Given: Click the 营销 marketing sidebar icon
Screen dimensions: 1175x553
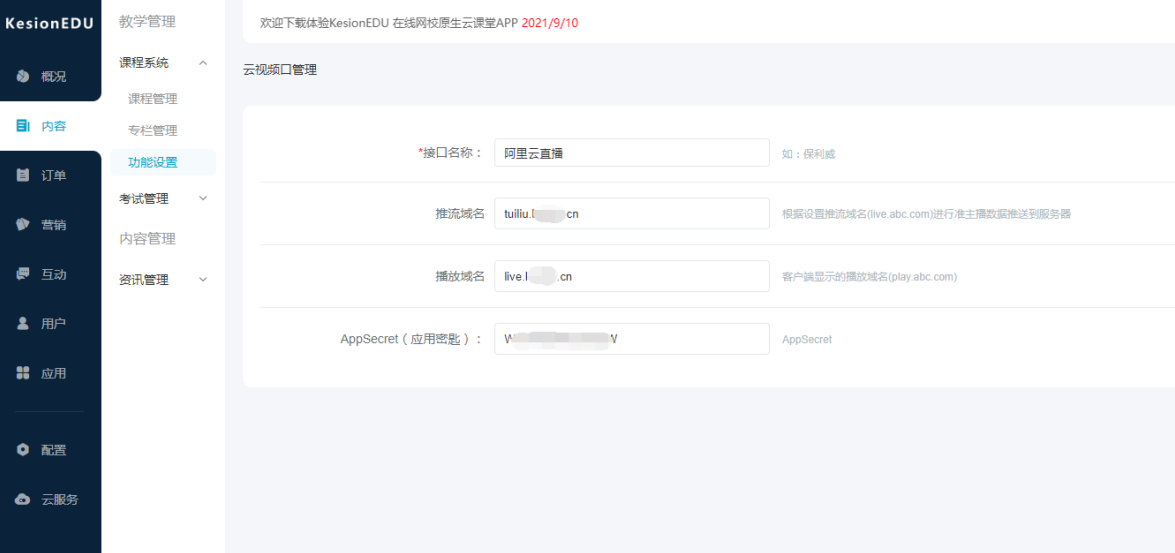Looking at the screenshot, I should coord(23,225).
